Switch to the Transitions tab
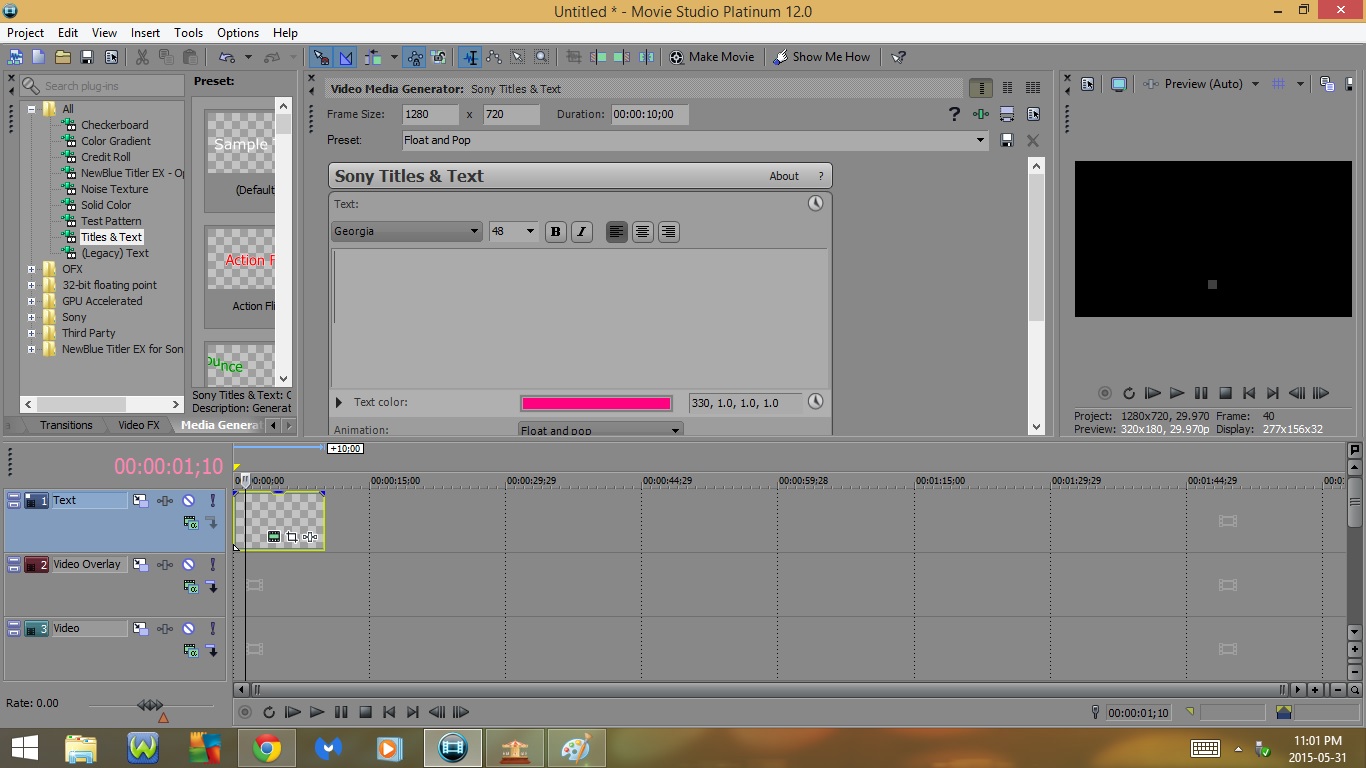 click(x=66, y=425)
